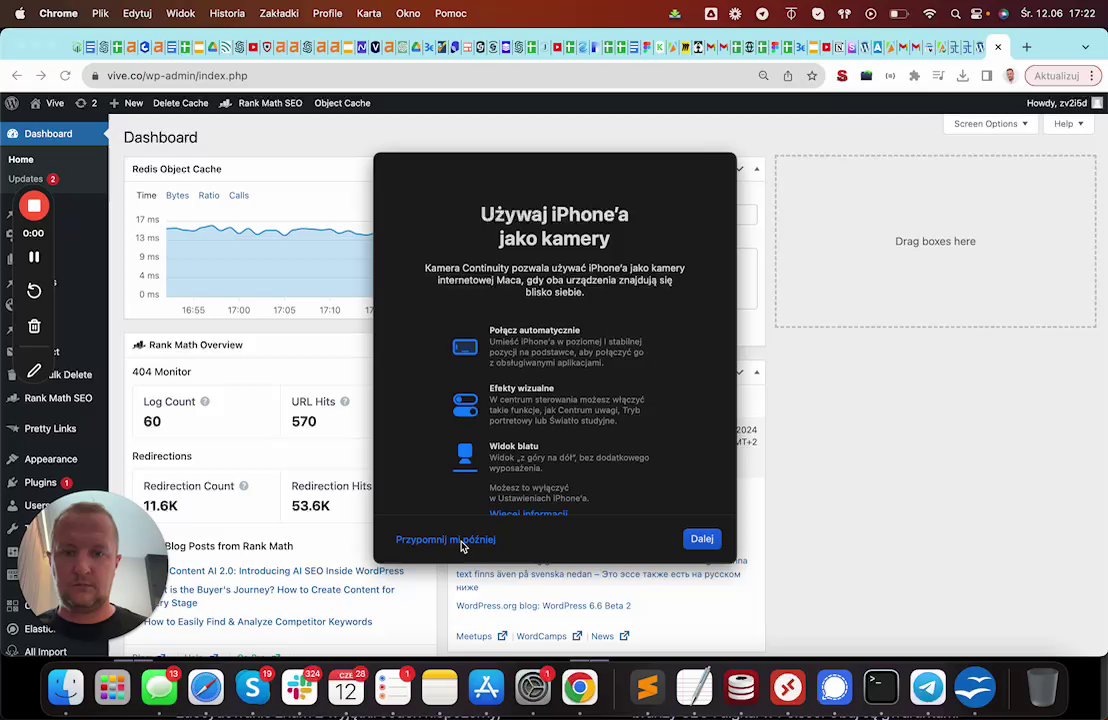Open Historia menu in menu bar
This screenshot has height=720, width=1108.
(x=227, y=13)
